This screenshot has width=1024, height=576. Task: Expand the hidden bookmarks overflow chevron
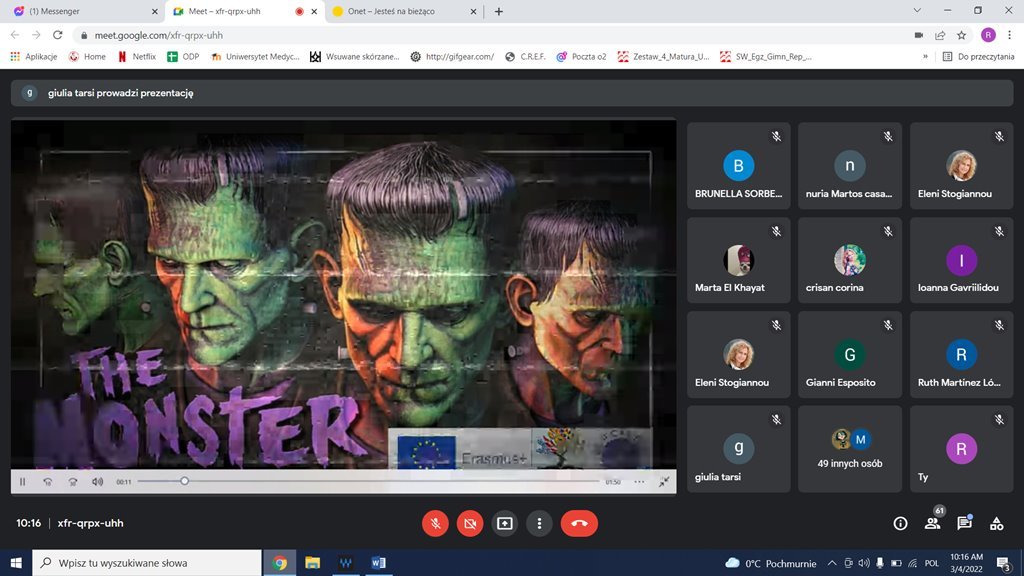click(925, 57)
